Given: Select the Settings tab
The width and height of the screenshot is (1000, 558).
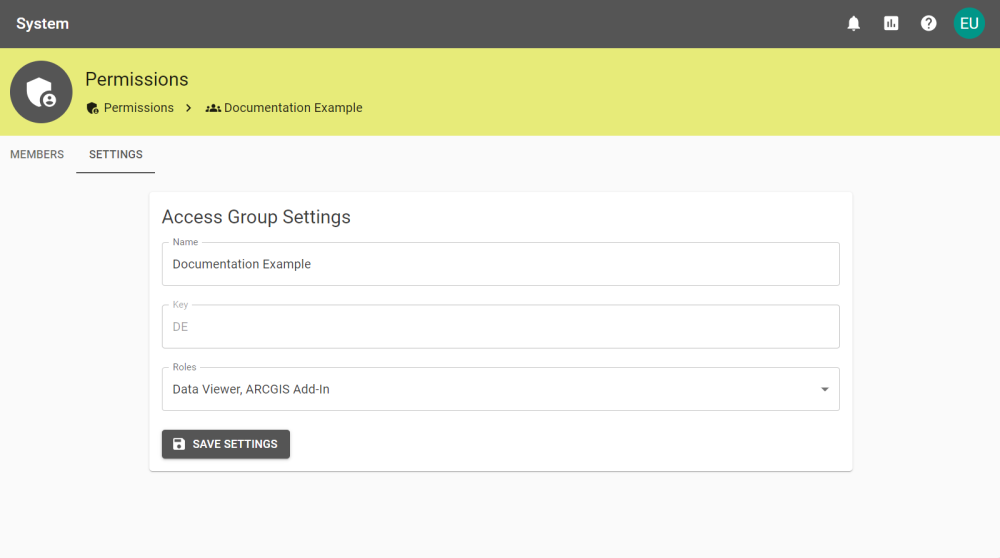Looking at the screenshot, I should (x=115, y=154).
